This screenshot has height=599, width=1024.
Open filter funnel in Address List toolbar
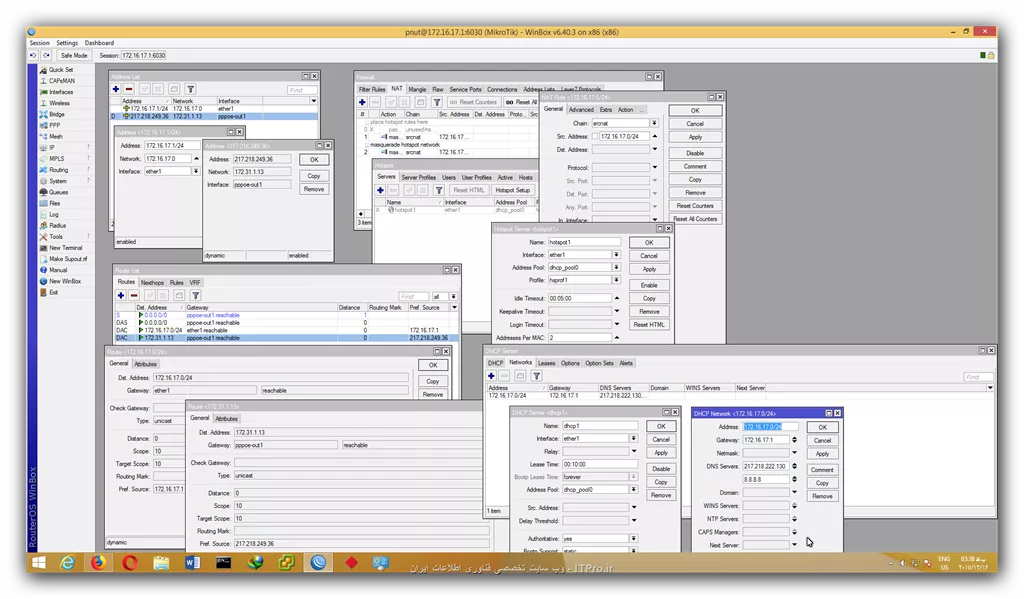click(191, 89)
